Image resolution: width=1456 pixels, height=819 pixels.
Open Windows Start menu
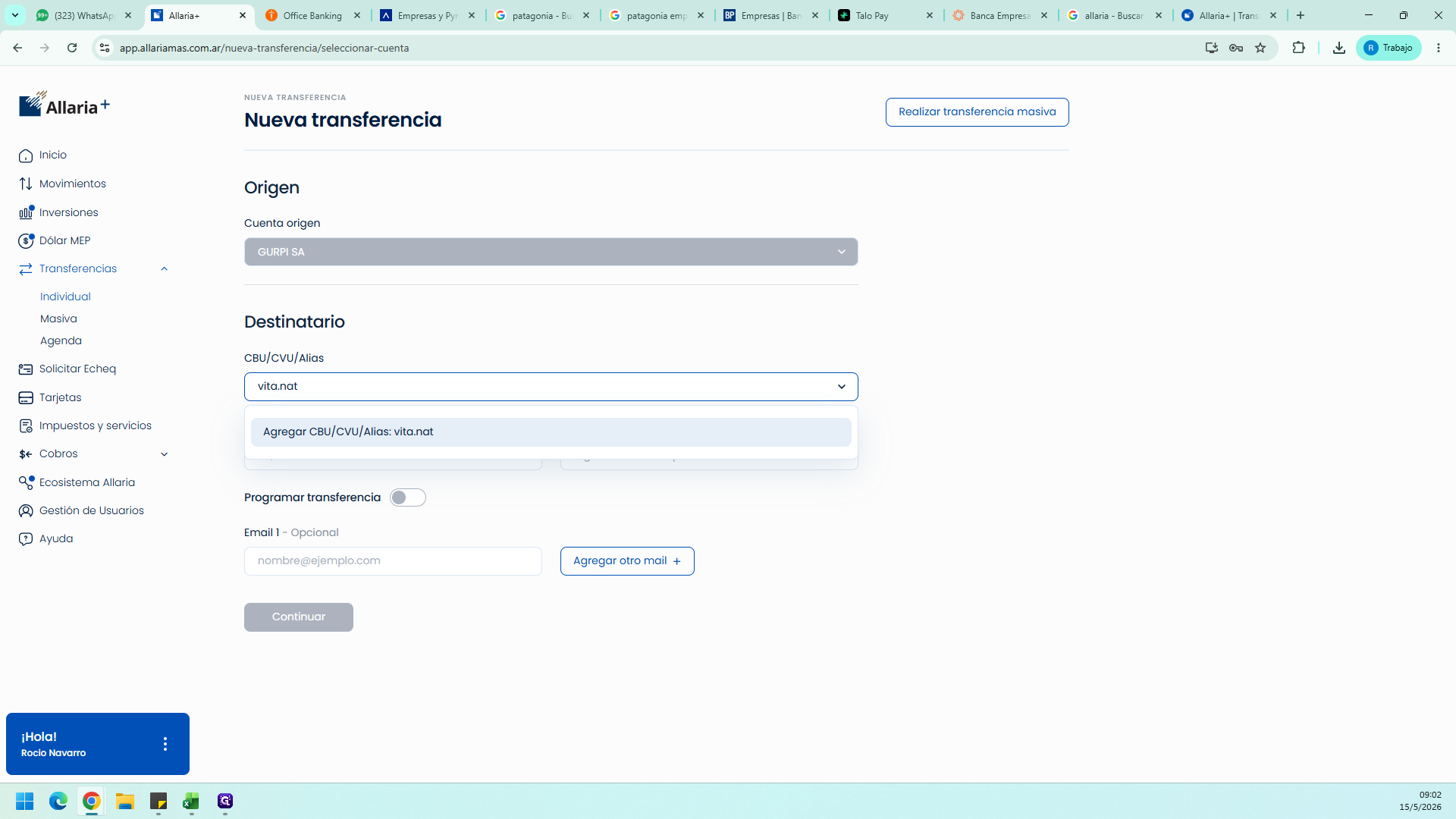[x=25, y=801]
